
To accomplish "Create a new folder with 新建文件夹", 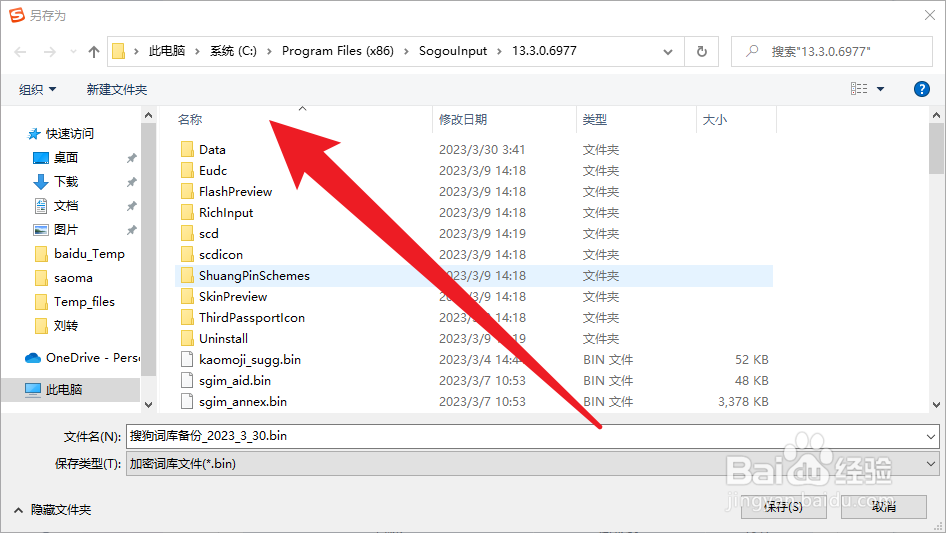I will [116, 89].
